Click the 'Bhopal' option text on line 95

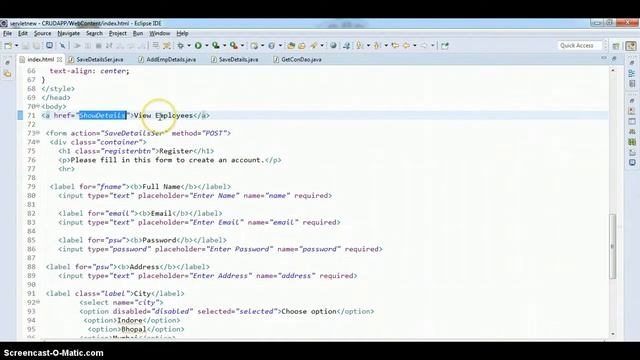point(134,329)
